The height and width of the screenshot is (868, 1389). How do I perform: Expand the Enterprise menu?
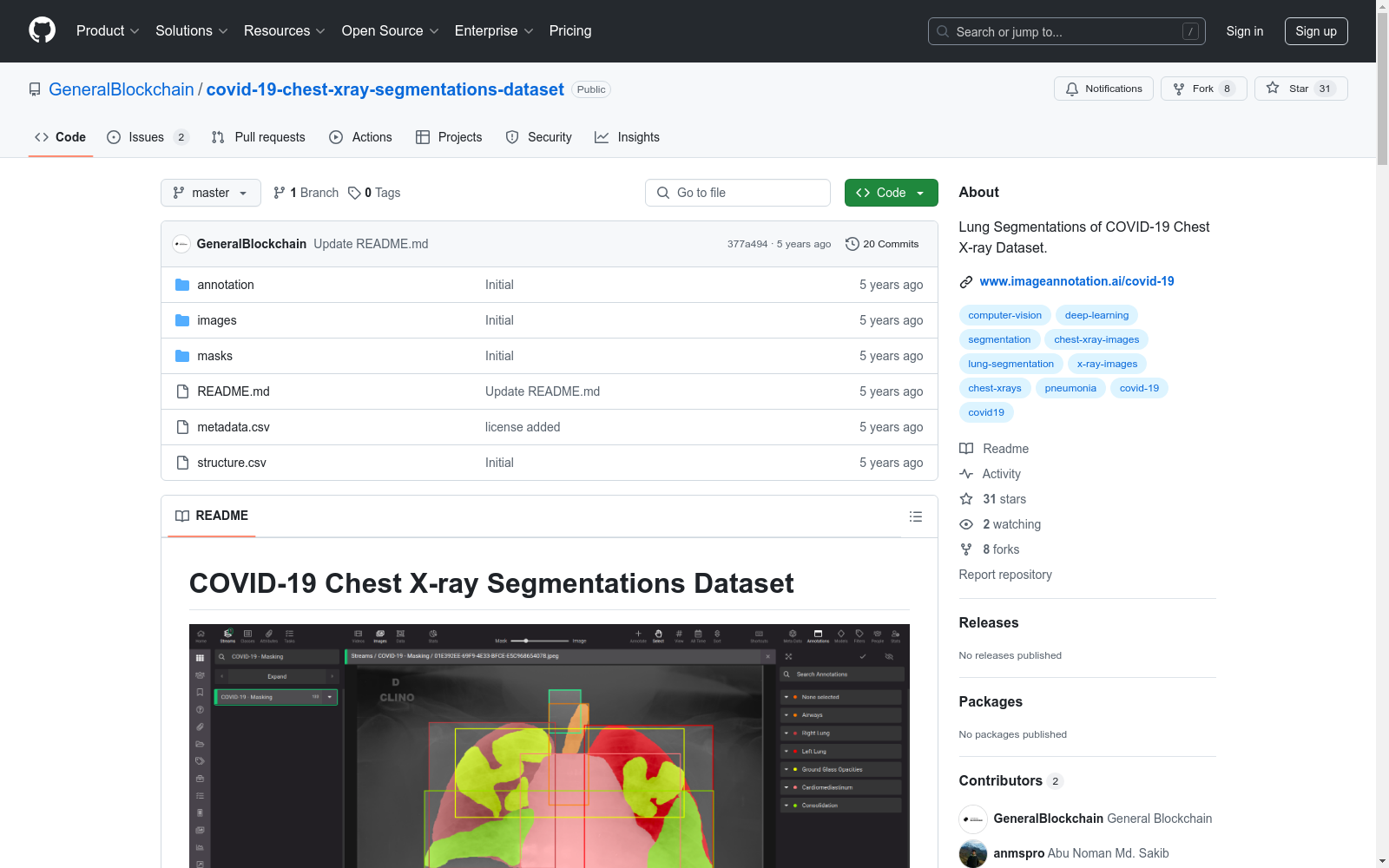point(494,30)
